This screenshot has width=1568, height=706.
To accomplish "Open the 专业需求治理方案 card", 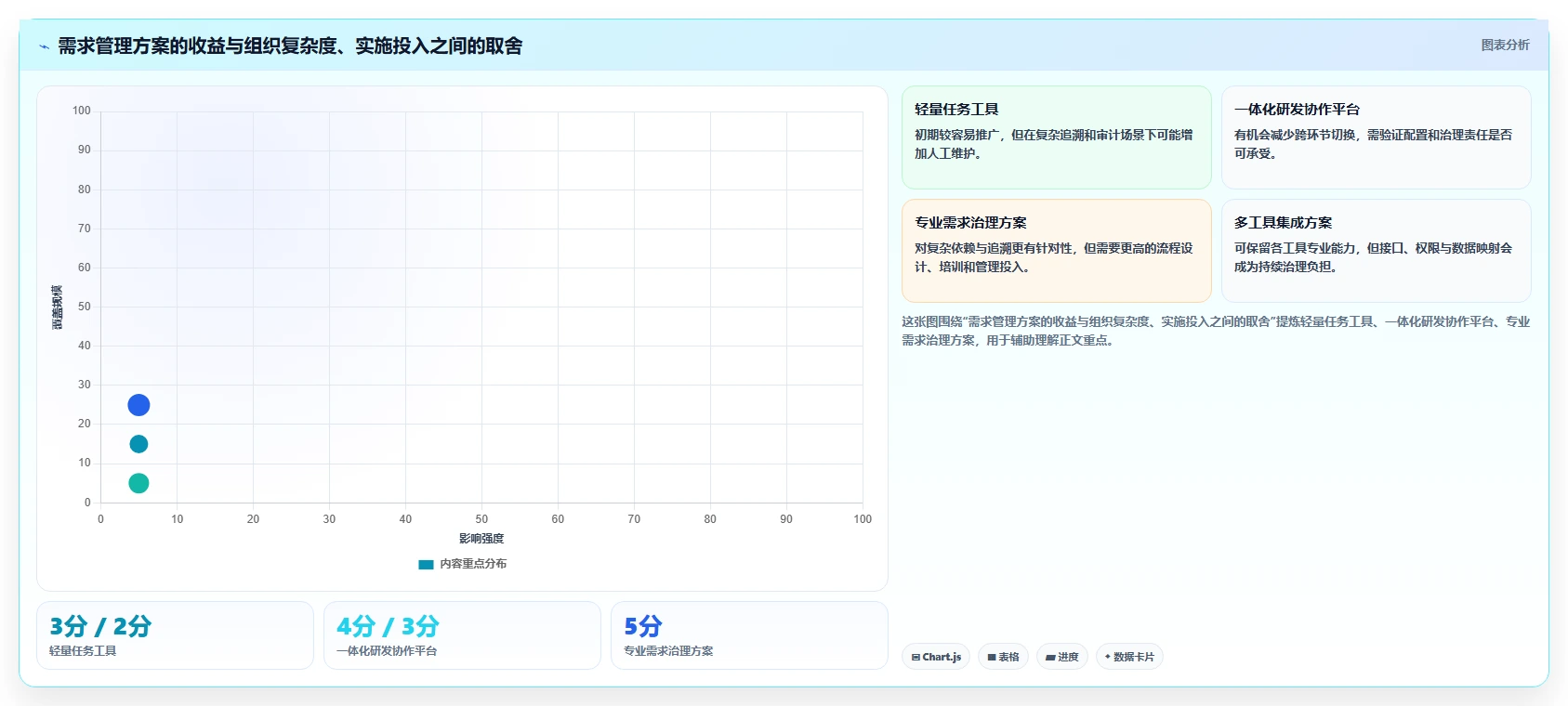I will click(1057, 251).
